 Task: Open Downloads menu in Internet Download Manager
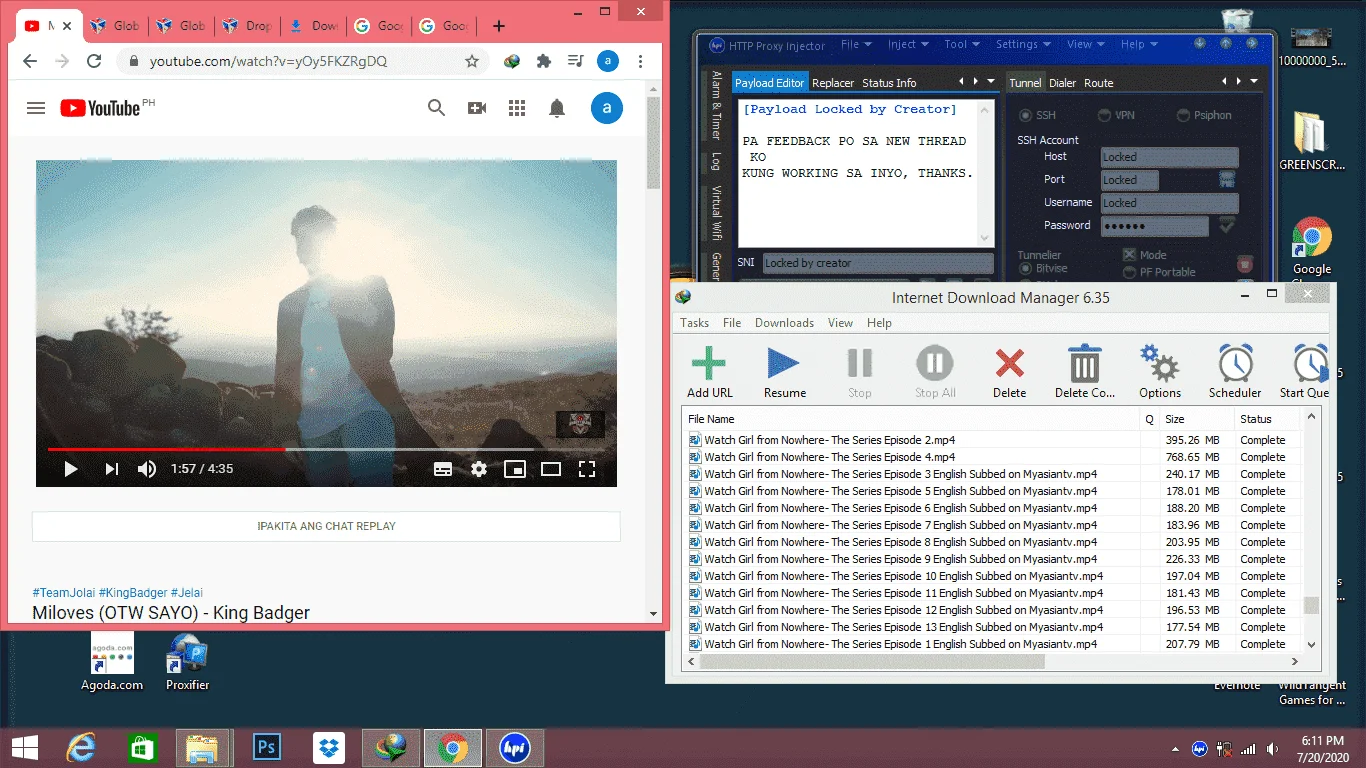(784, 322)
